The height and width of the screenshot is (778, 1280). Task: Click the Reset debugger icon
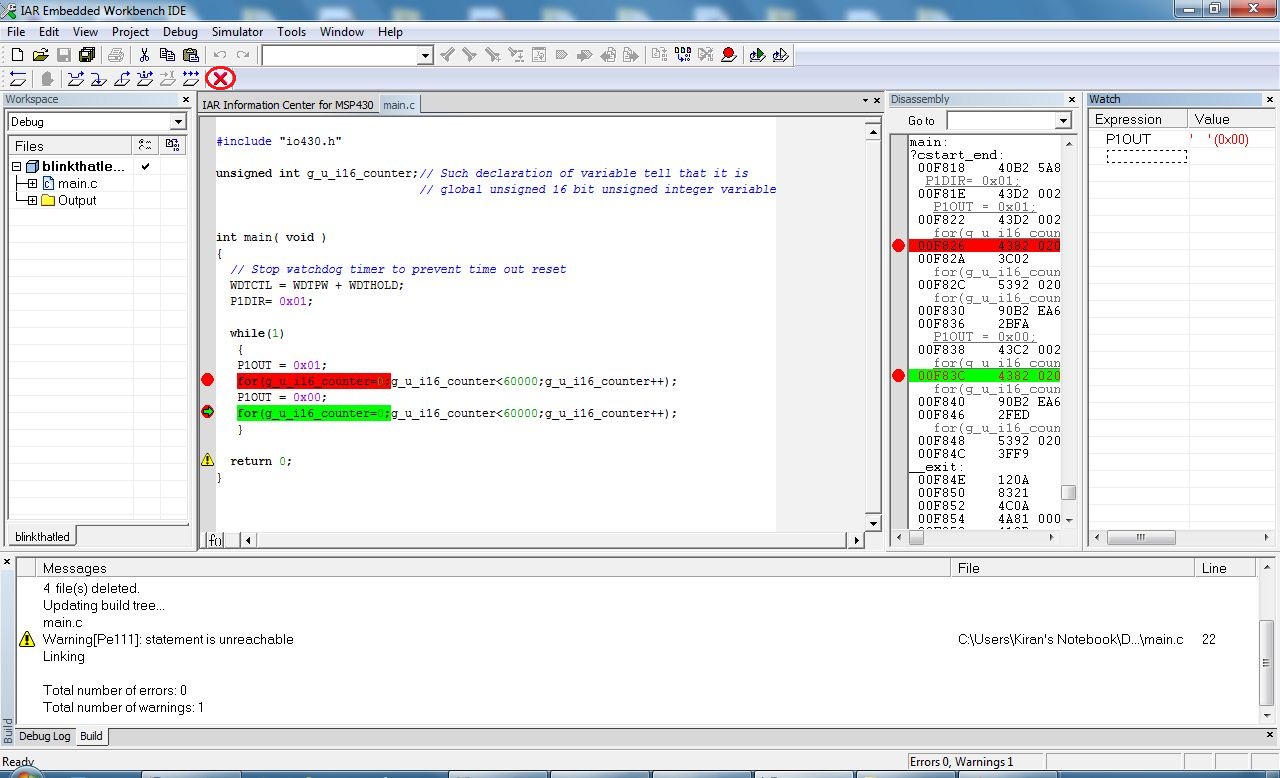tap(18, 79)
